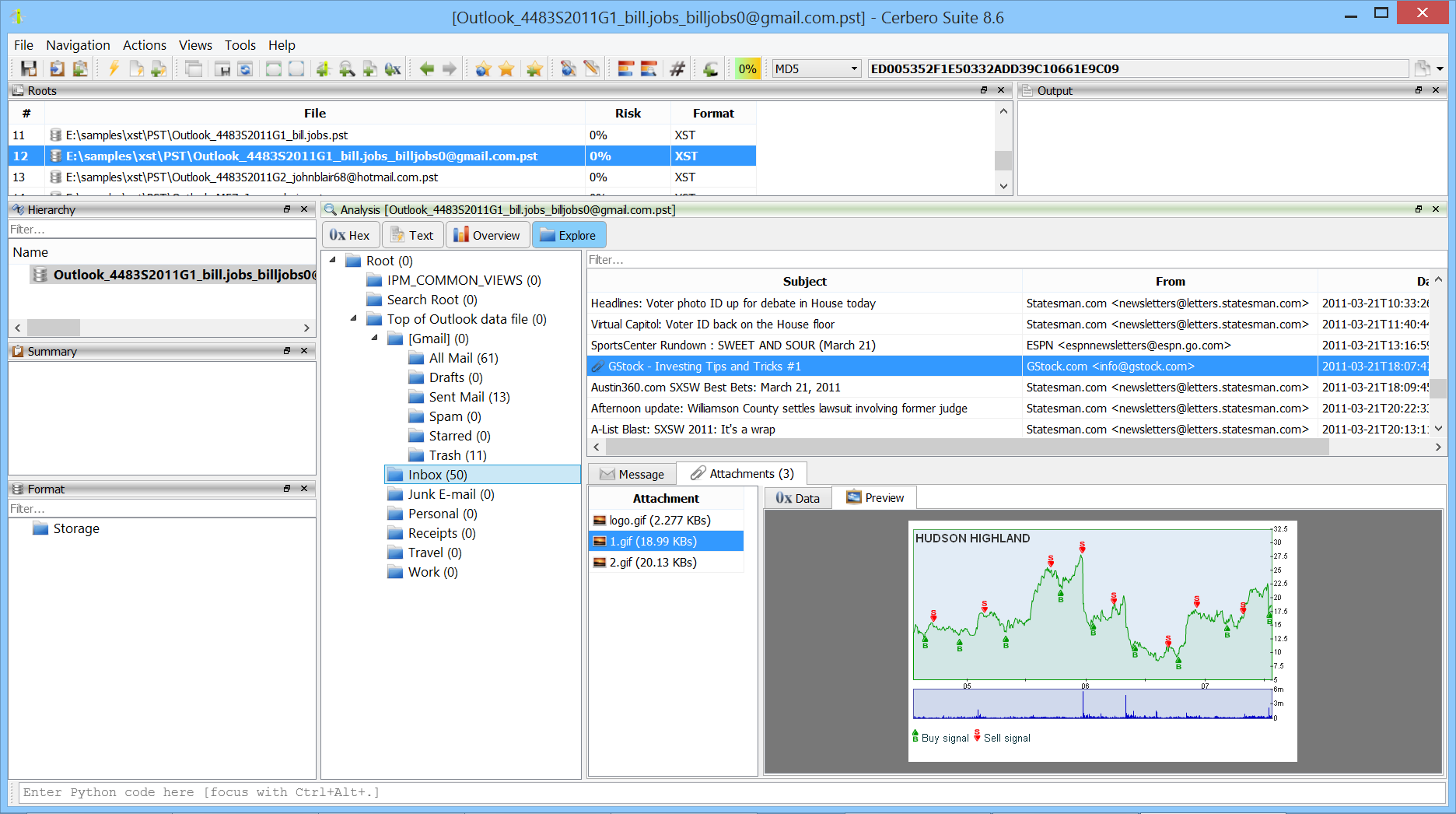
Task: Switch to the Message tab
Action: pos(632,474)
